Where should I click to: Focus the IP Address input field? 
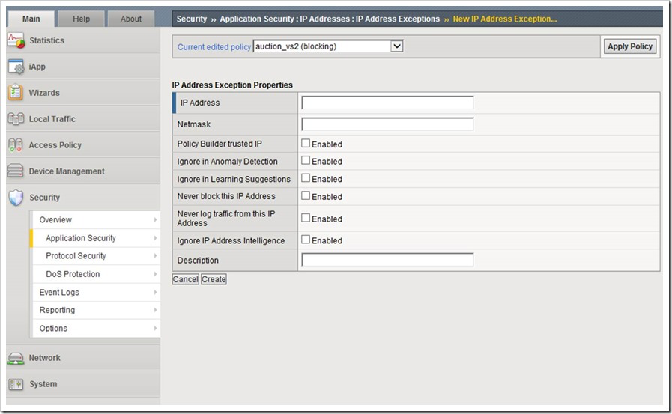click(x=387, y=103)
